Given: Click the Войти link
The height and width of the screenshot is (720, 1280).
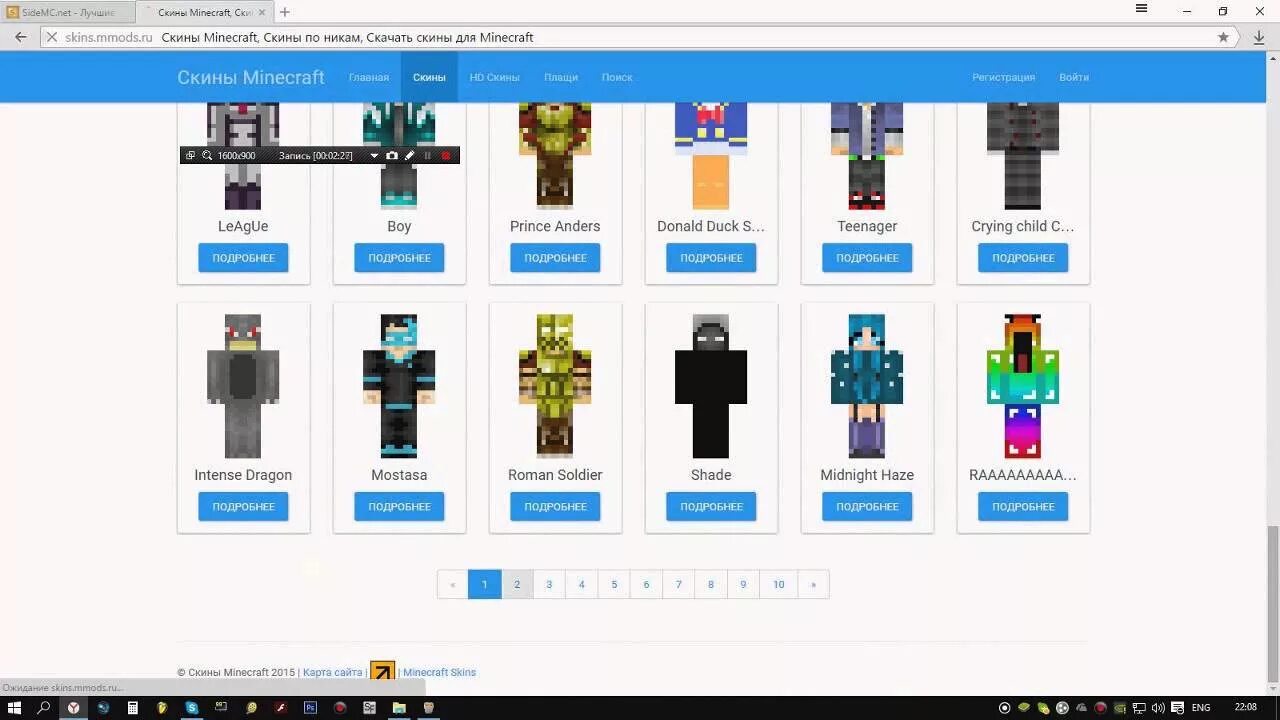Looking at the screenshot, I should pos(1074,77).
